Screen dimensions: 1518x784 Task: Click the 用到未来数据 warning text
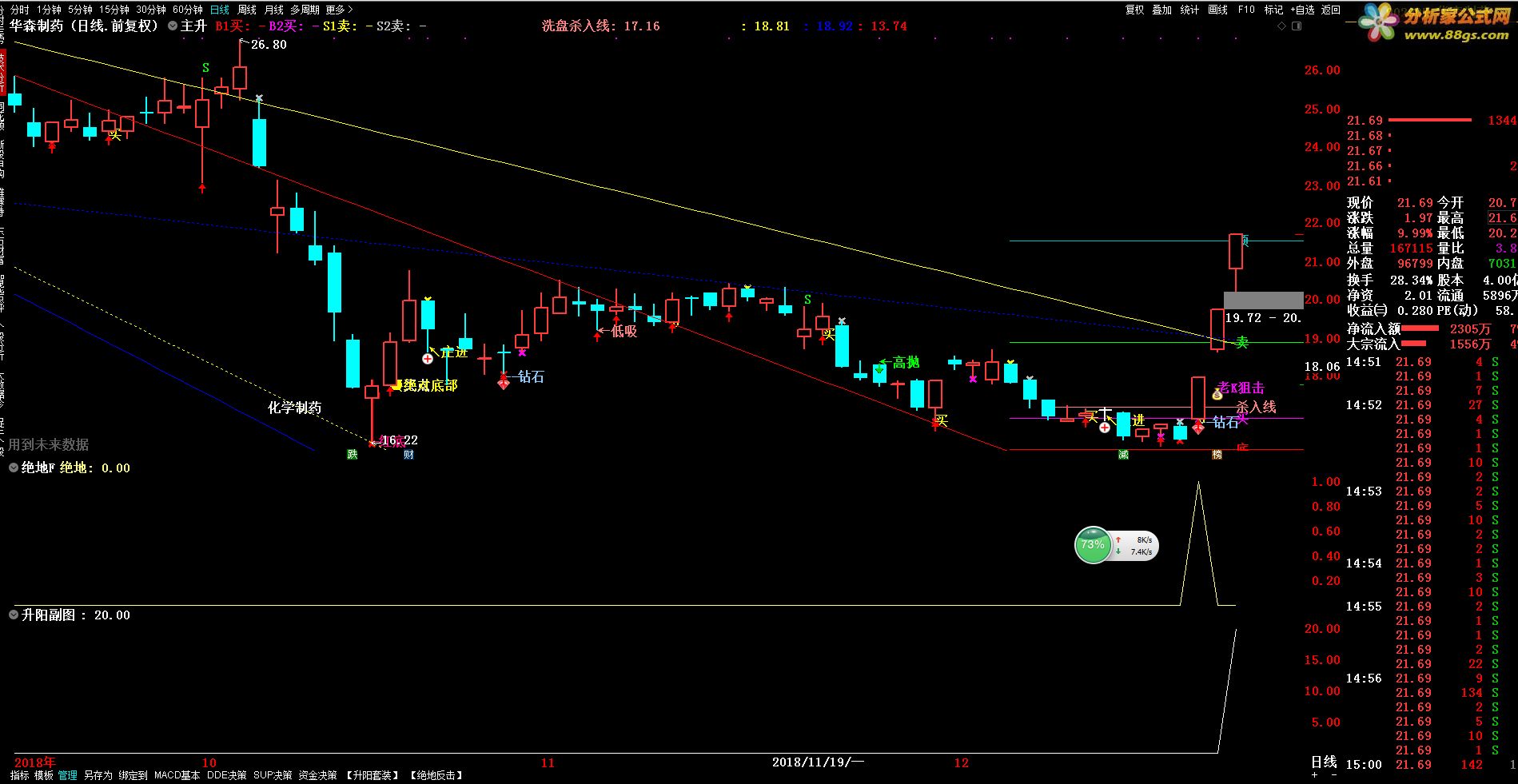pos(49,444)
